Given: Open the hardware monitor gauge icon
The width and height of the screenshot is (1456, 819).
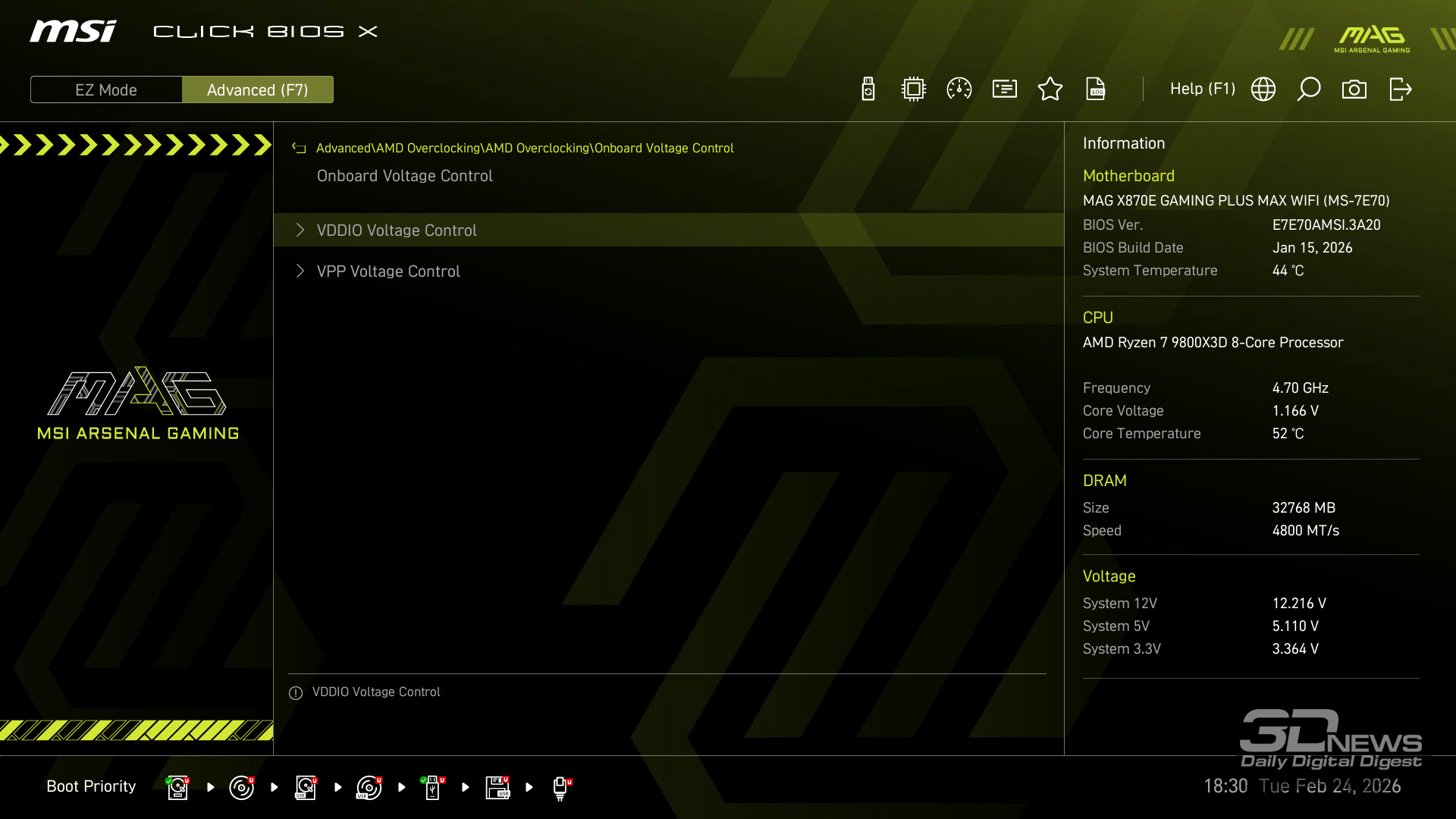Looking at the screenshot, I should 959,89.
